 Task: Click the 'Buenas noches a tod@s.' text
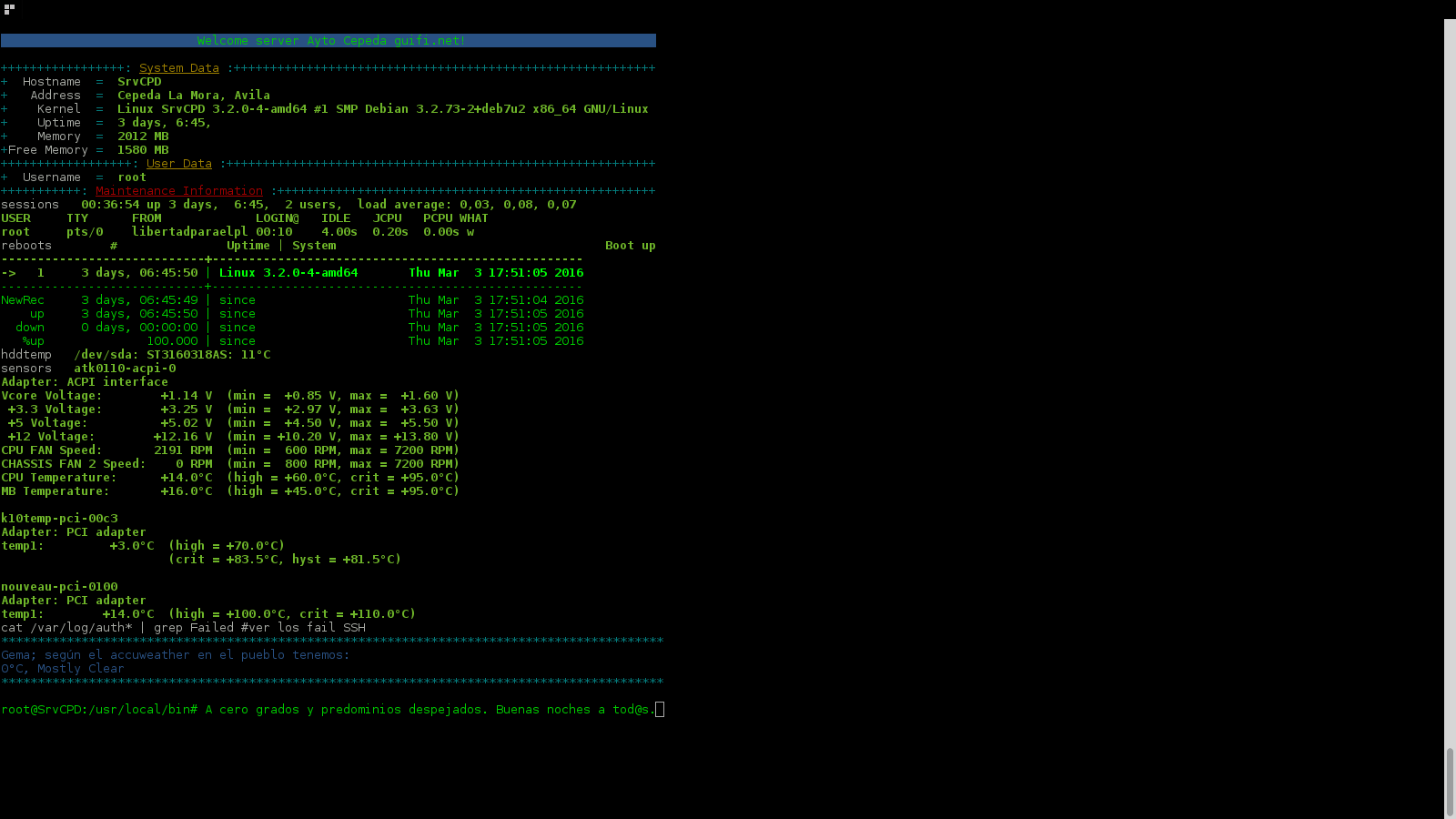tap(576, 710)
